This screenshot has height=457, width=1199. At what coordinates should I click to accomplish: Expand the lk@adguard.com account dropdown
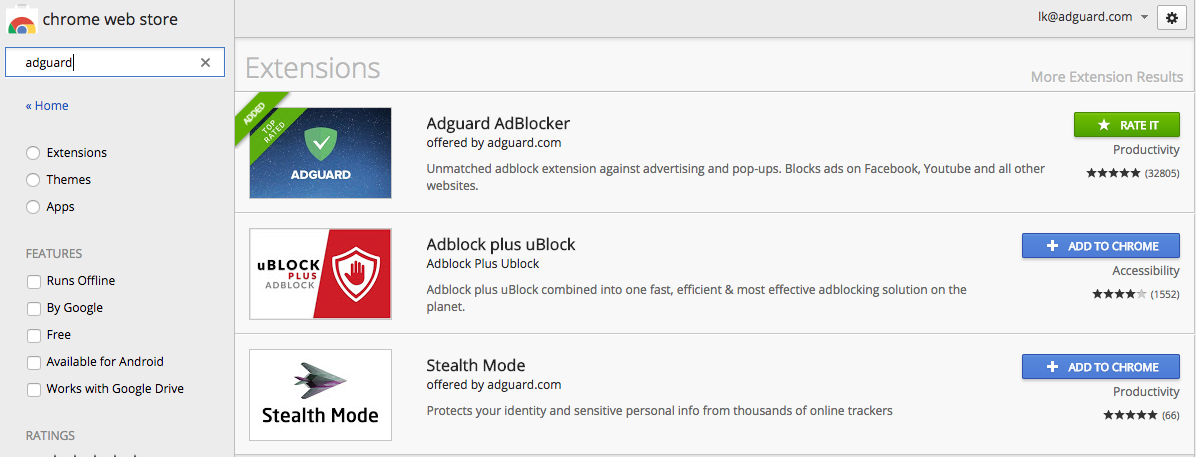[x=1093, y=17]
